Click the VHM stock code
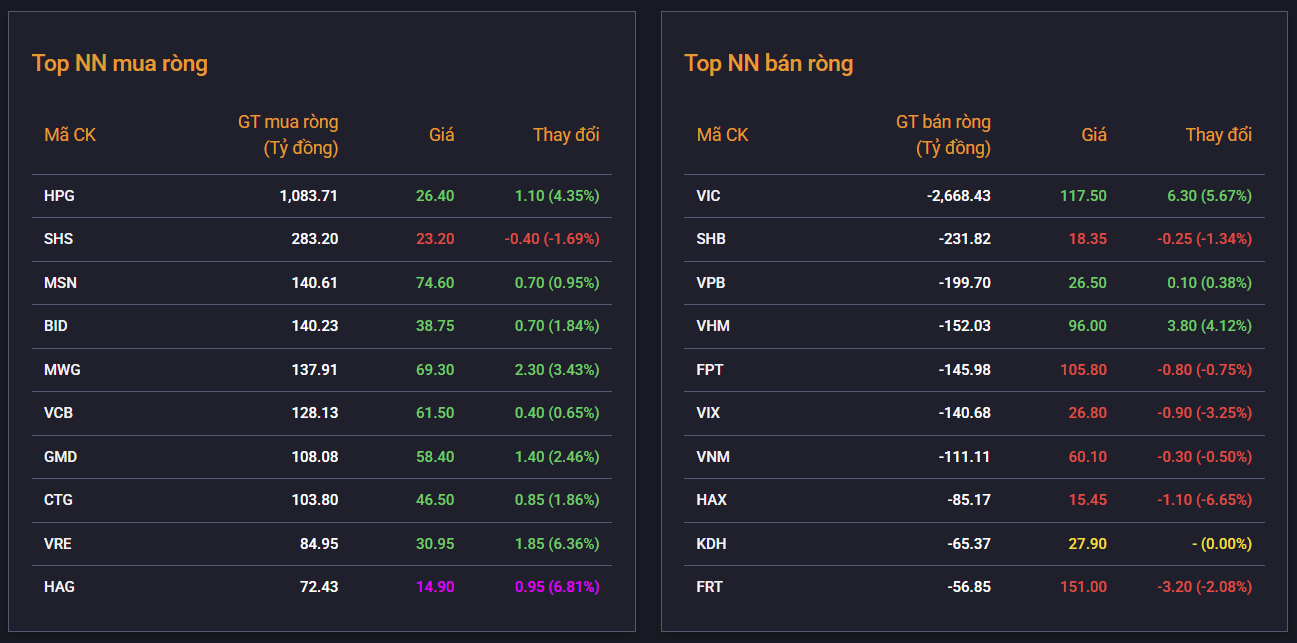This screenshot has width=1297, height=643. point(712,326)
